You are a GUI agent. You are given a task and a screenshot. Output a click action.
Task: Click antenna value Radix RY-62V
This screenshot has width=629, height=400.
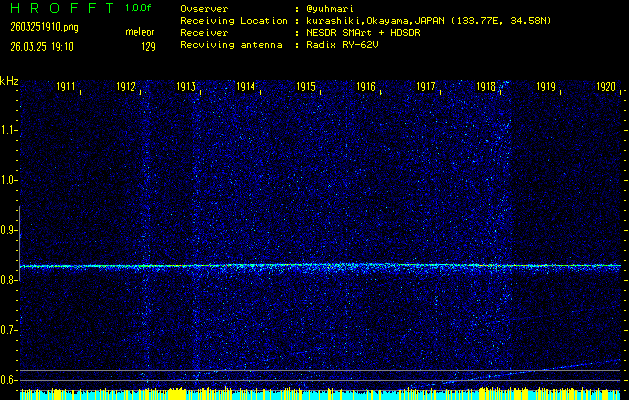[342, 45]
